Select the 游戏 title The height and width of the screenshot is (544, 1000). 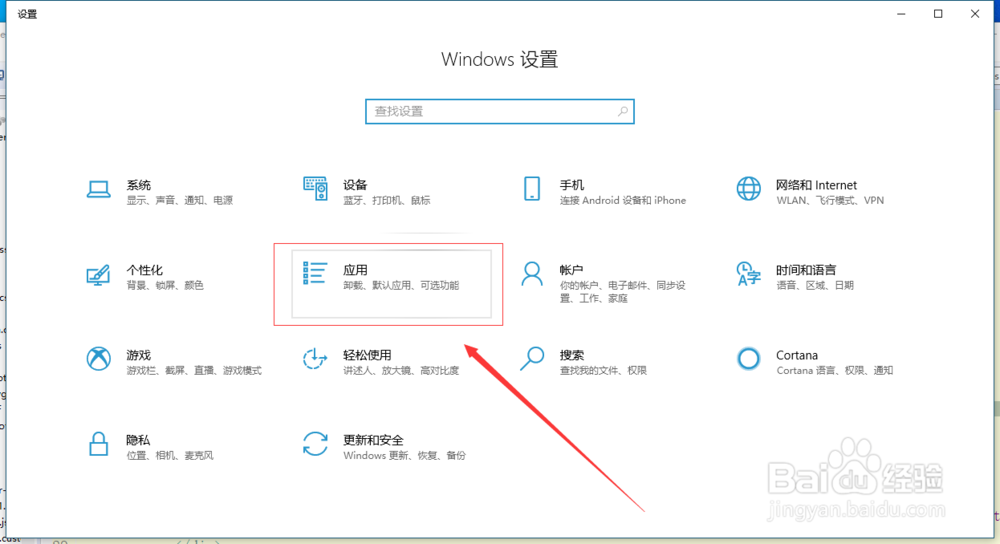138,355
